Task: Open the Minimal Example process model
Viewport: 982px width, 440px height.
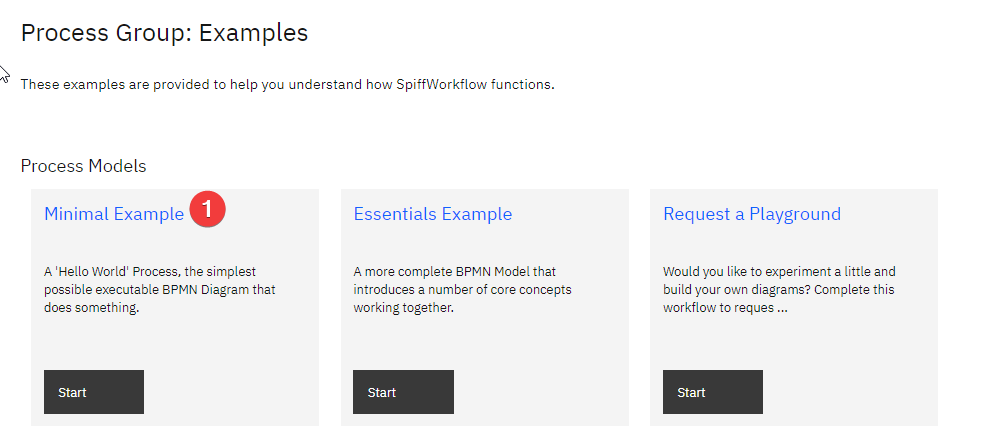Action: click(x=114, y=214)
